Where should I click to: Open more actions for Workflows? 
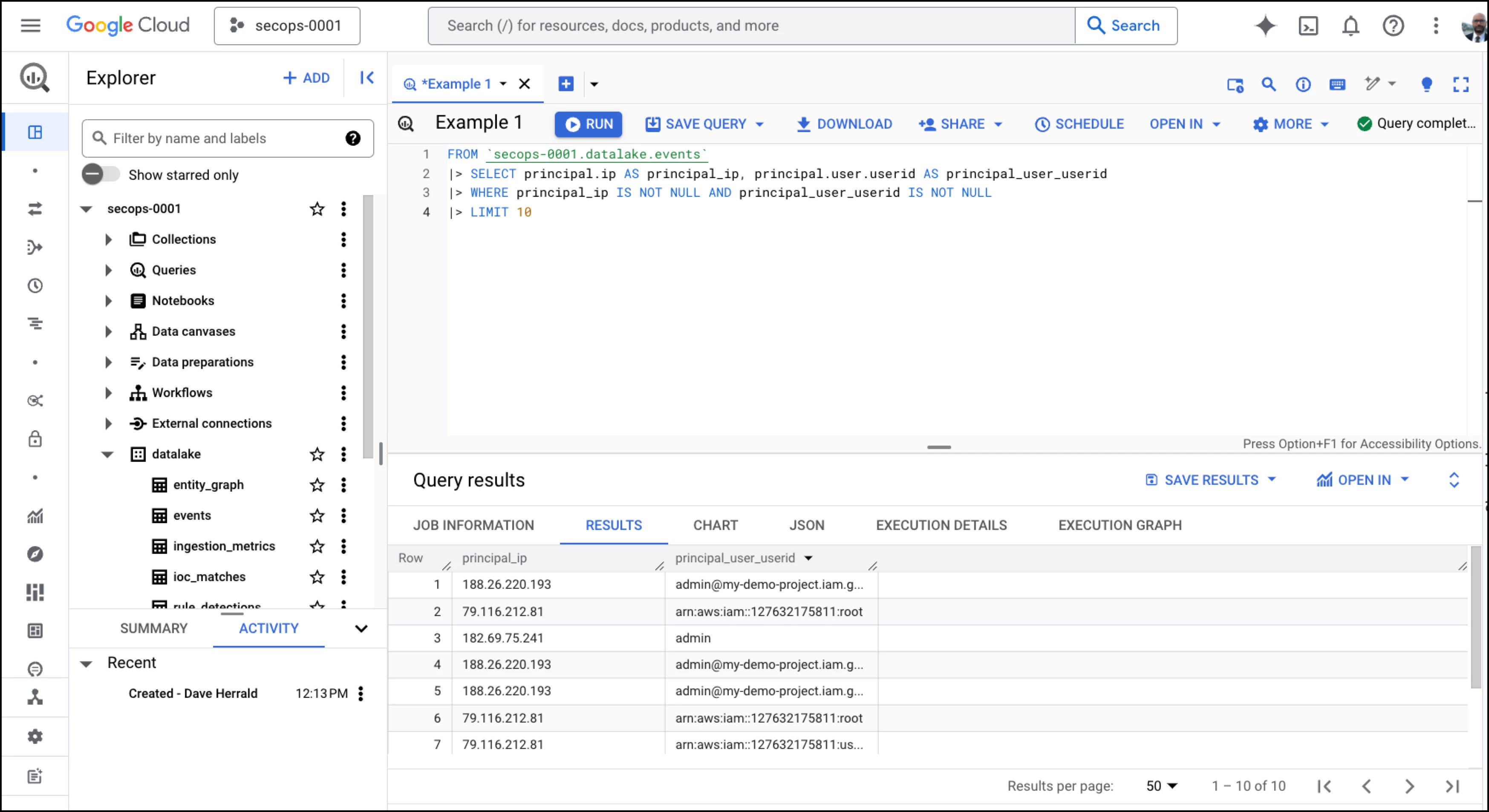(x=343, y=393)
